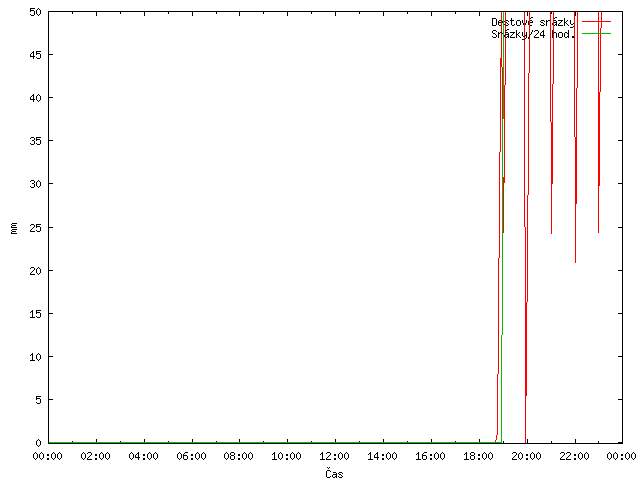Screen dimensions: 640x480
Task: Click the 10 y-axis label
Action: tap(36, 357)
